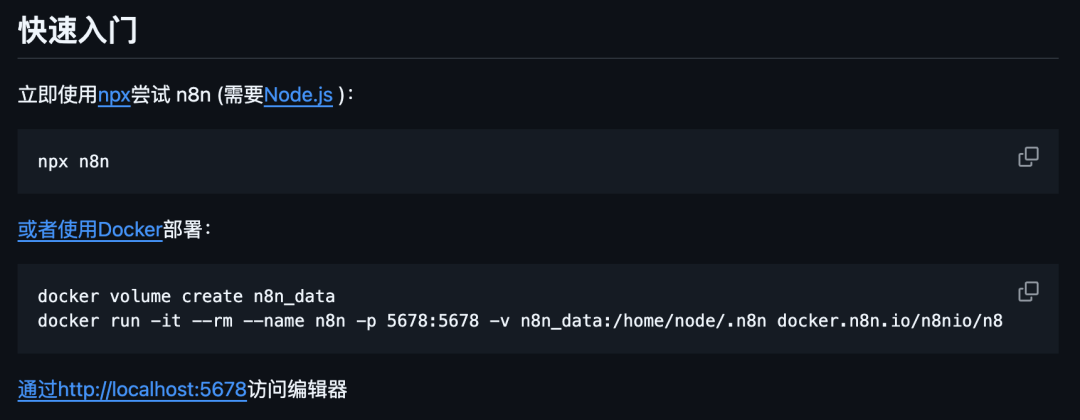Copy the docker commands block
Image resolution: width=1080 pixels, height=420 pixels.
pos(1028,292)
